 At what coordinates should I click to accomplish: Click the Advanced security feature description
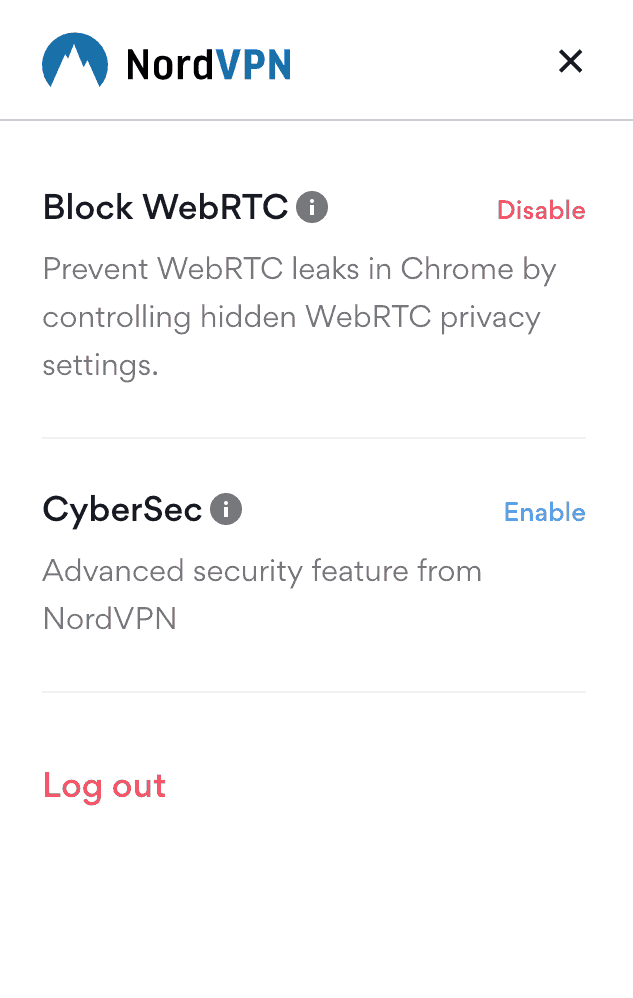click(262, 594)
